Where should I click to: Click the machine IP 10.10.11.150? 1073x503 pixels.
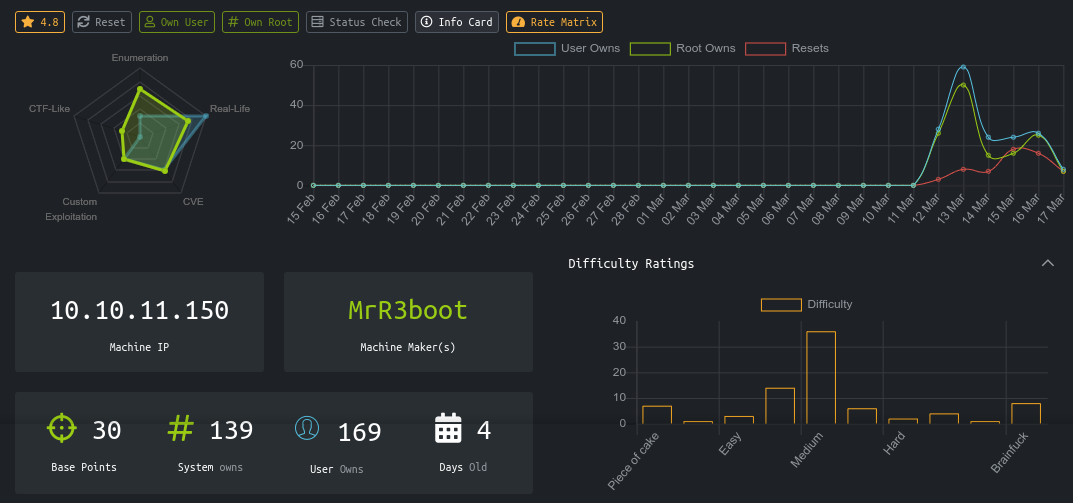click(139, 310)
